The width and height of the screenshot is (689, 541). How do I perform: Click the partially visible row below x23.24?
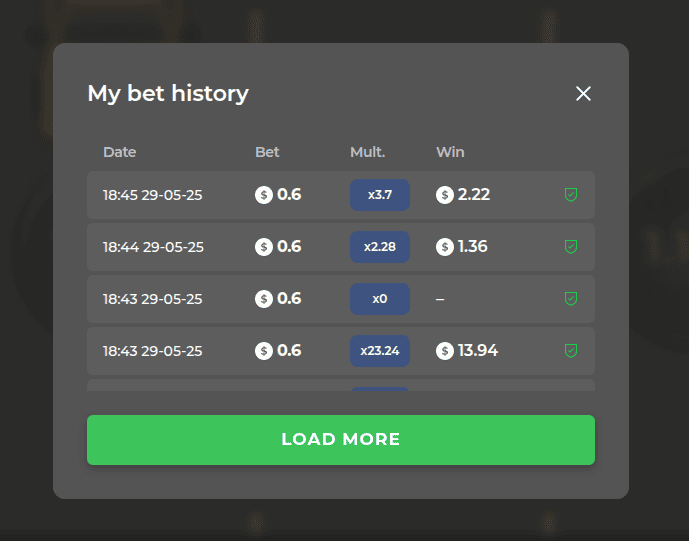pyautogui.click(x=341, y=385)
